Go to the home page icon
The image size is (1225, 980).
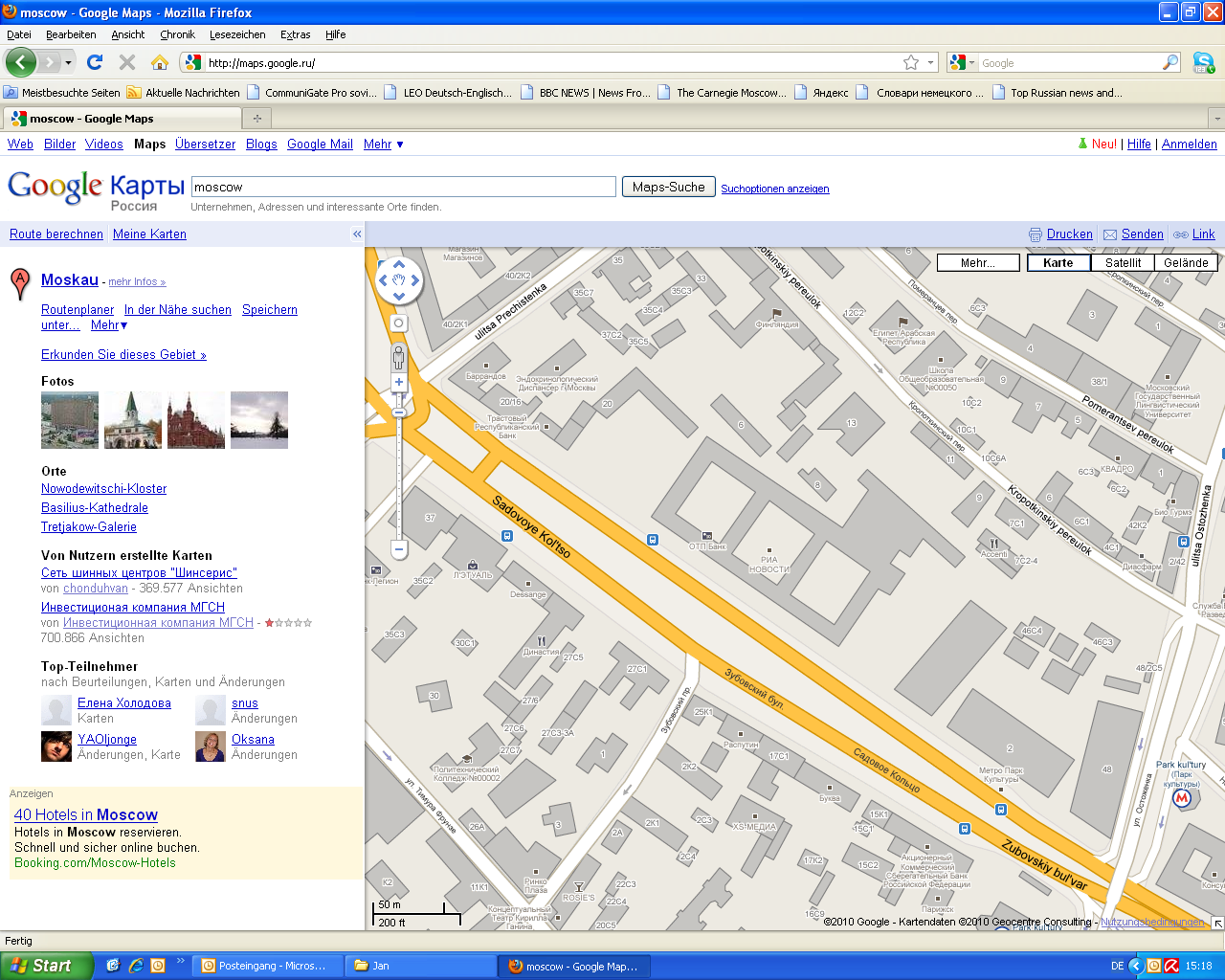coord(160,62)
